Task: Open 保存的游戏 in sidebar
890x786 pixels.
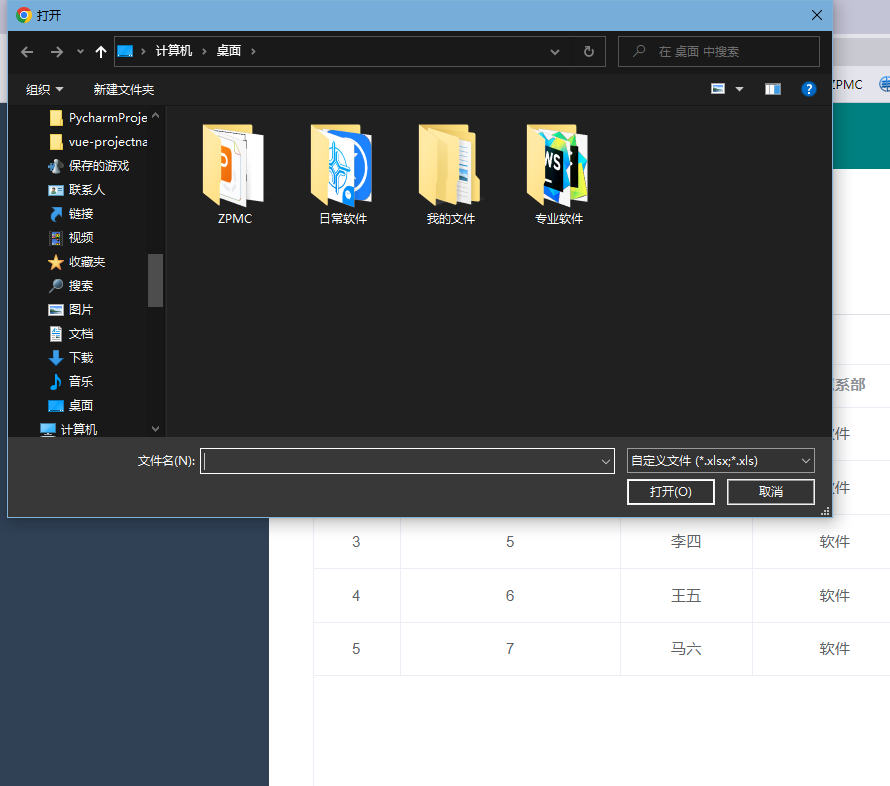Action: click(89, 166)
